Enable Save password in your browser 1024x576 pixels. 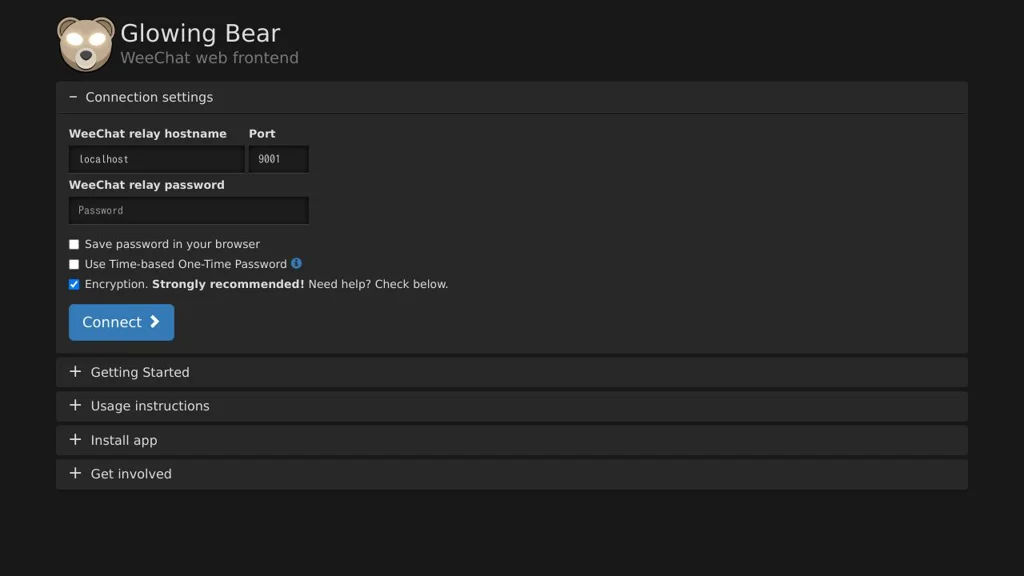coord(74,244)
